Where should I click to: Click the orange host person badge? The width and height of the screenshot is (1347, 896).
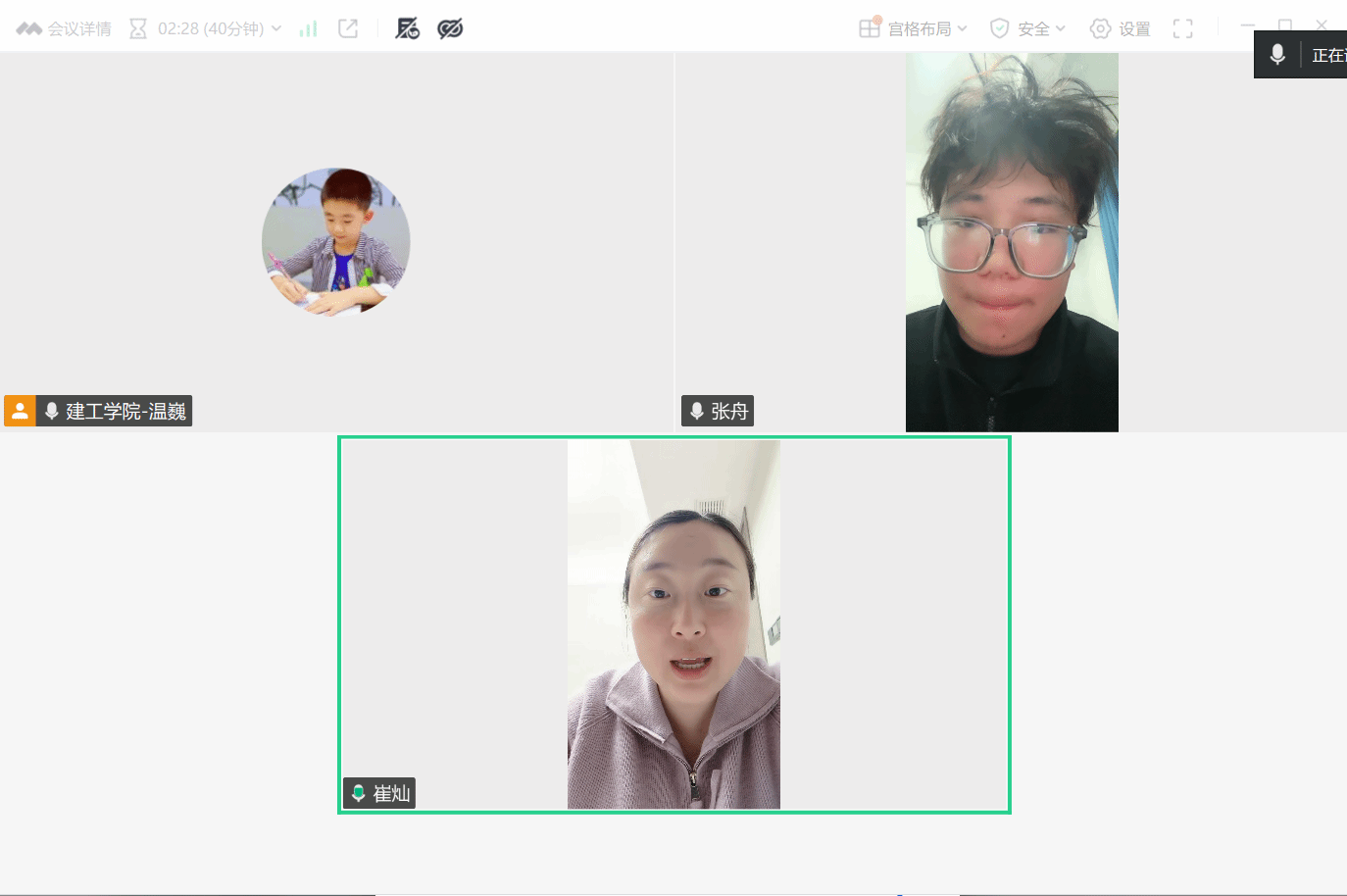(x=20, y=411)
